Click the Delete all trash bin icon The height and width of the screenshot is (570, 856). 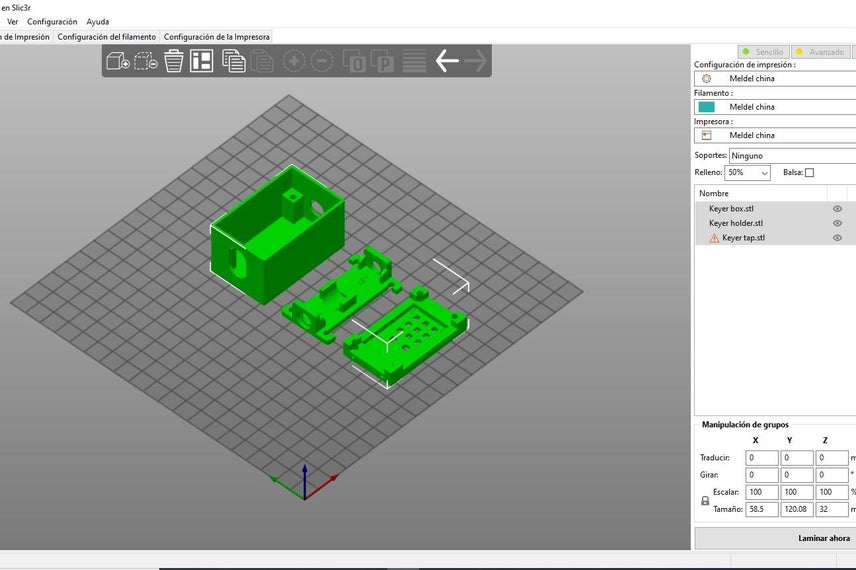point(174,61)
